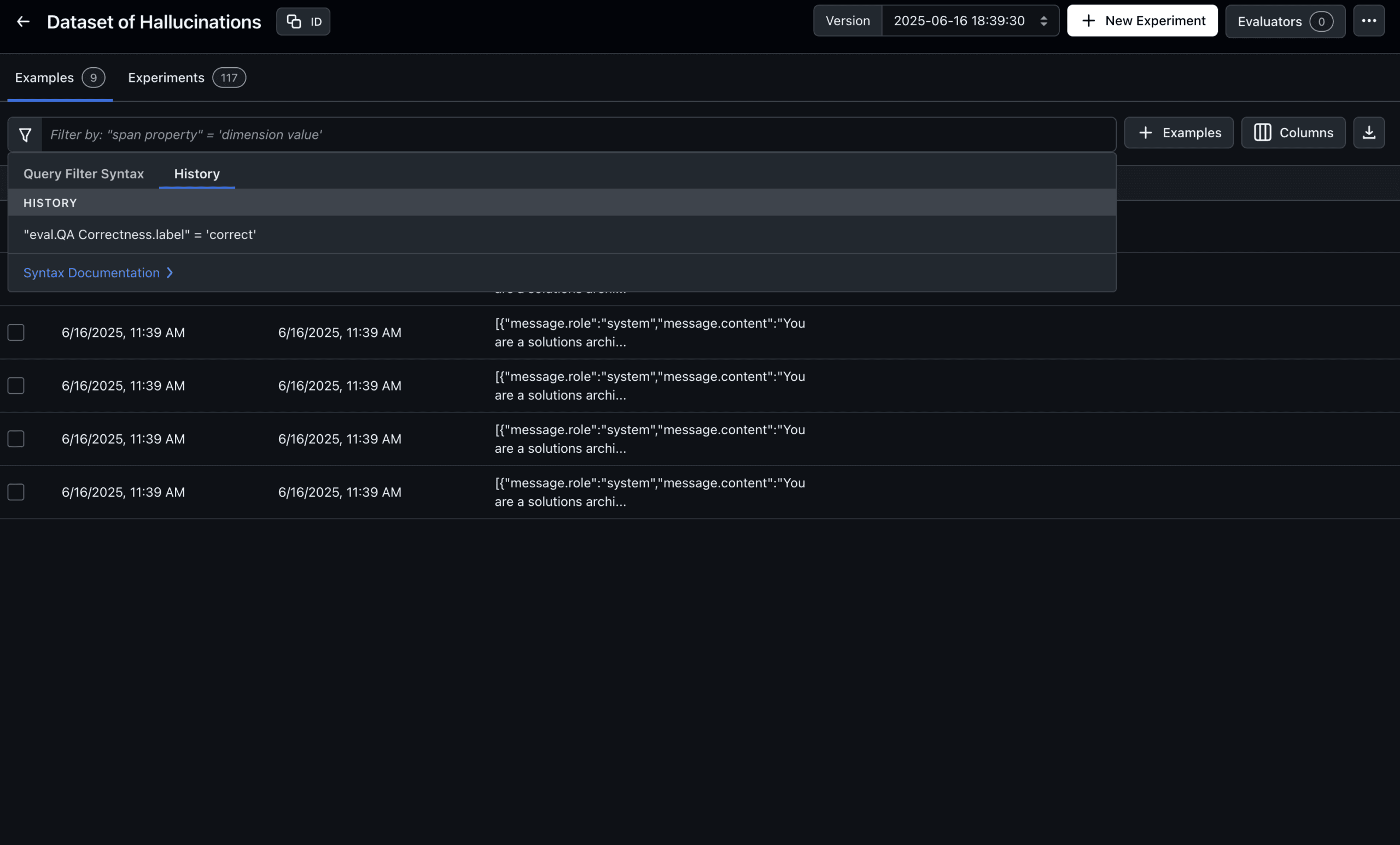Switch to the Experiments tab
The height and width of the screenshot is (845, 1400).
pyautogui.click(x=186, y=78)
